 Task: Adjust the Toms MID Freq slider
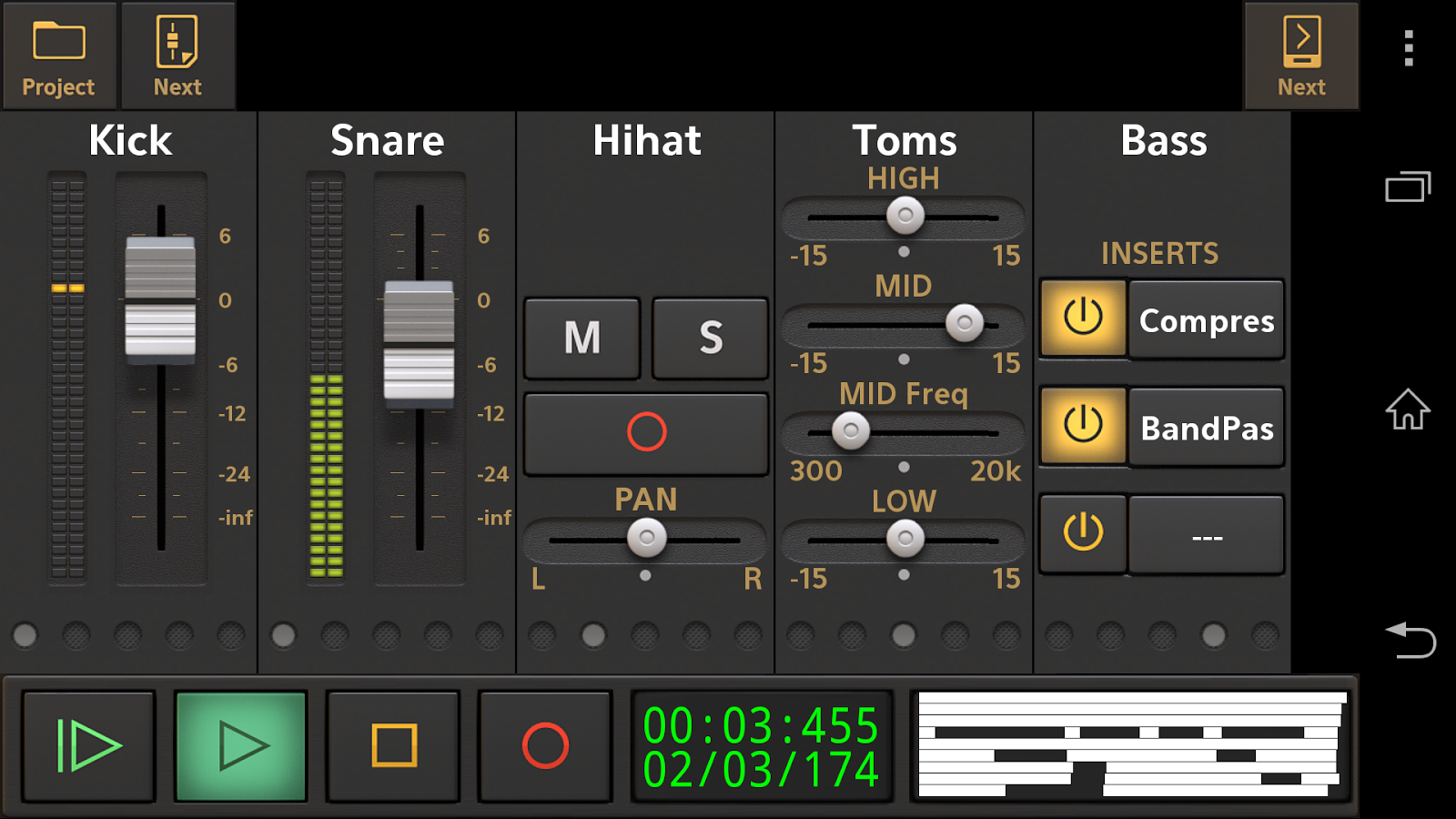pos(850,431)
